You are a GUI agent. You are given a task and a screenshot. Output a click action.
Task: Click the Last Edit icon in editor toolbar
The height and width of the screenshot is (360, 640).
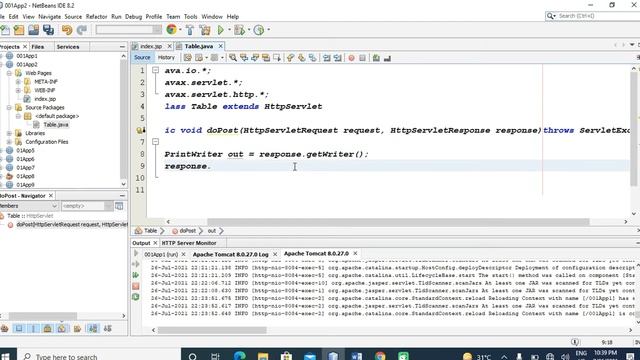[187, 58]
